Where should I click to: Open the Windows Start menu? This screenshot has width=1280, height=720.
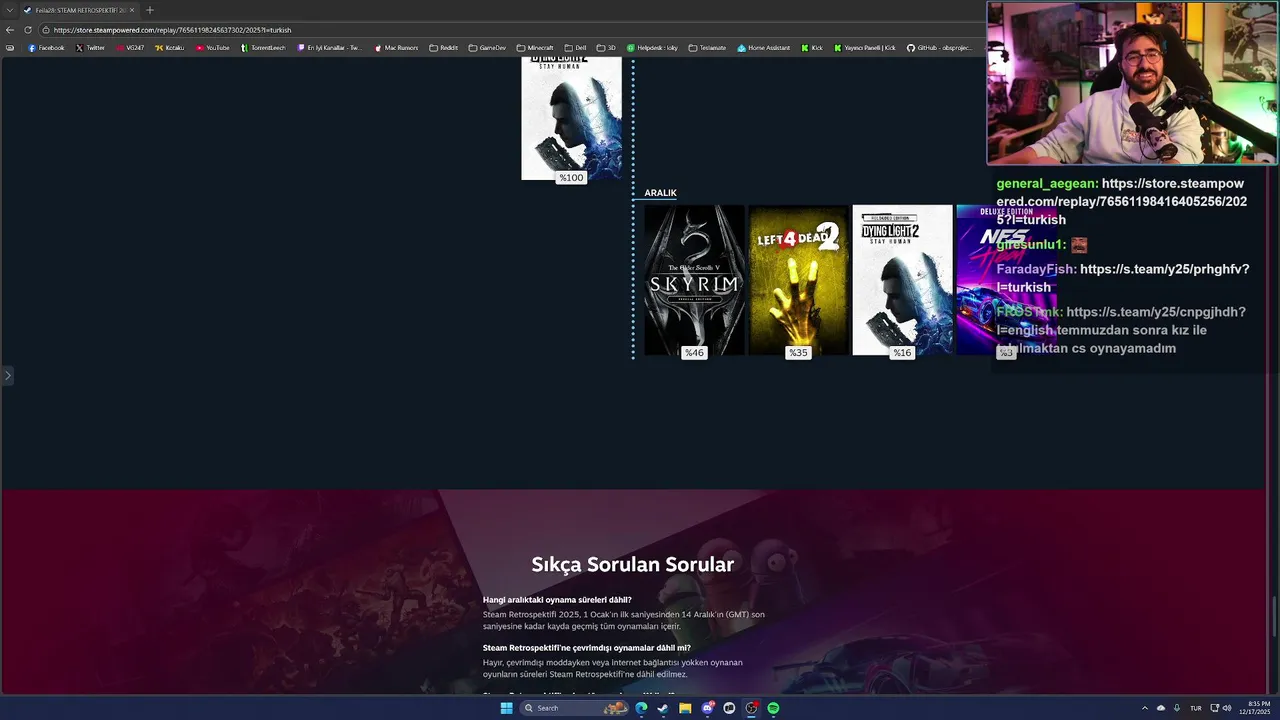506,708
